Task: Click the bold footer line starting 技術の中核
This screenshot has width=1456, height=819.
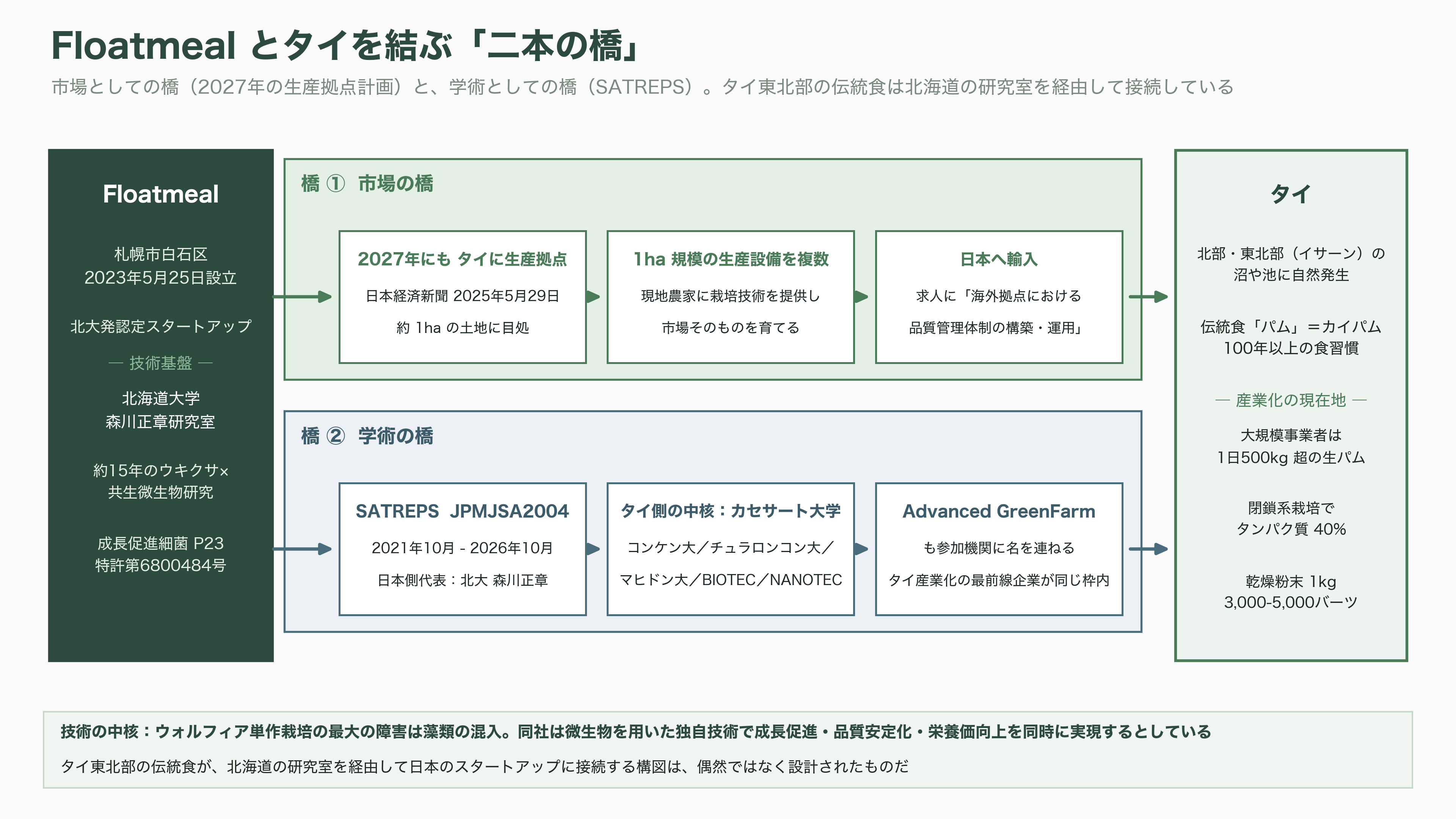Action: pyautogui.click(x=636, y=732)
